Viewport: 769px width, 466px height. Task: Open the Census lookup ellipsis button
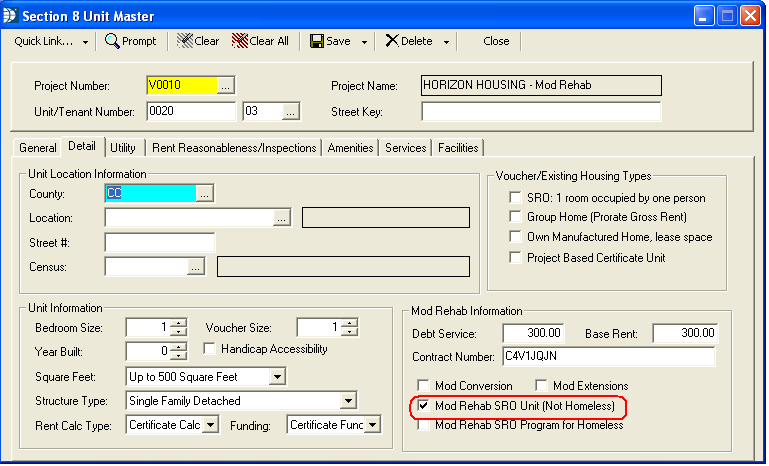point(196,267)
